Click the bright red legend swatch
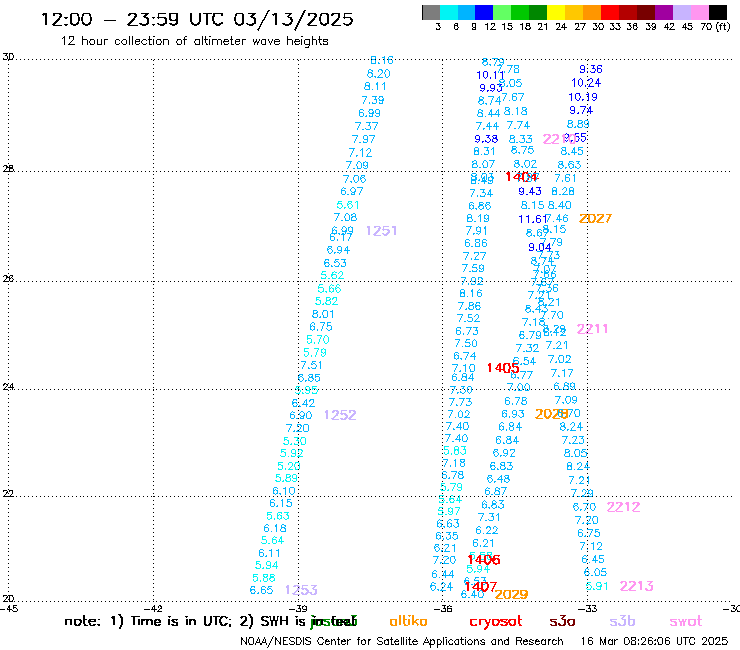This screenshot has width=740, height=650. pos(610,12)
